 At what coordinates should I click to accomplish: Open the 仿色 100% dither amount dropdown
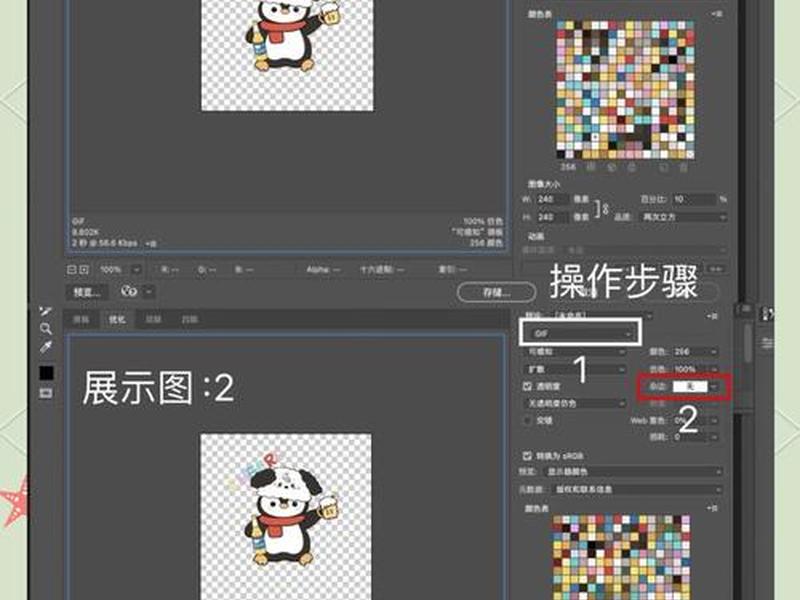tap(695, 369)
